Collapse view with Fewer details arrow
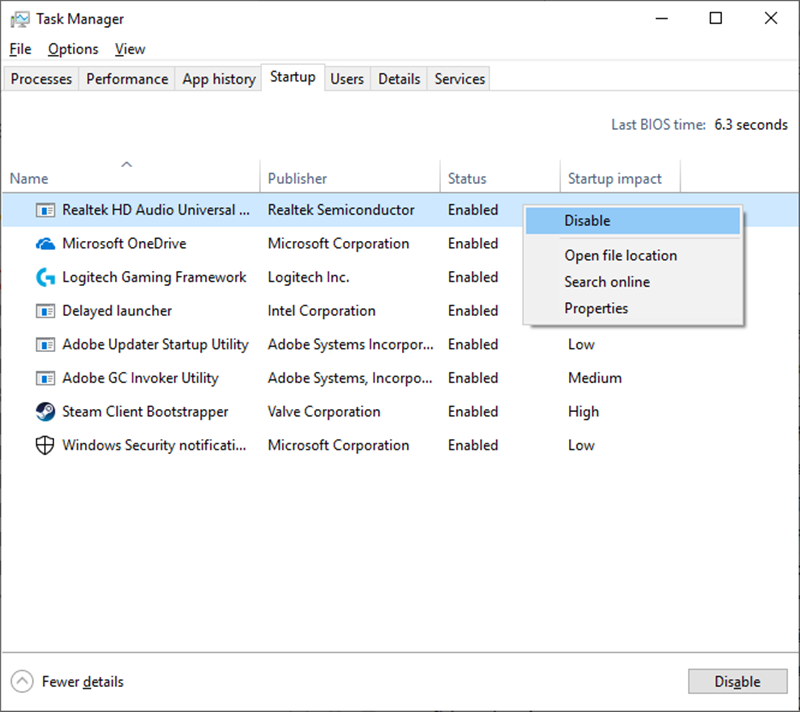Image resolution: width=800 pixels, height=712 pixels. (x=22, y=681)
